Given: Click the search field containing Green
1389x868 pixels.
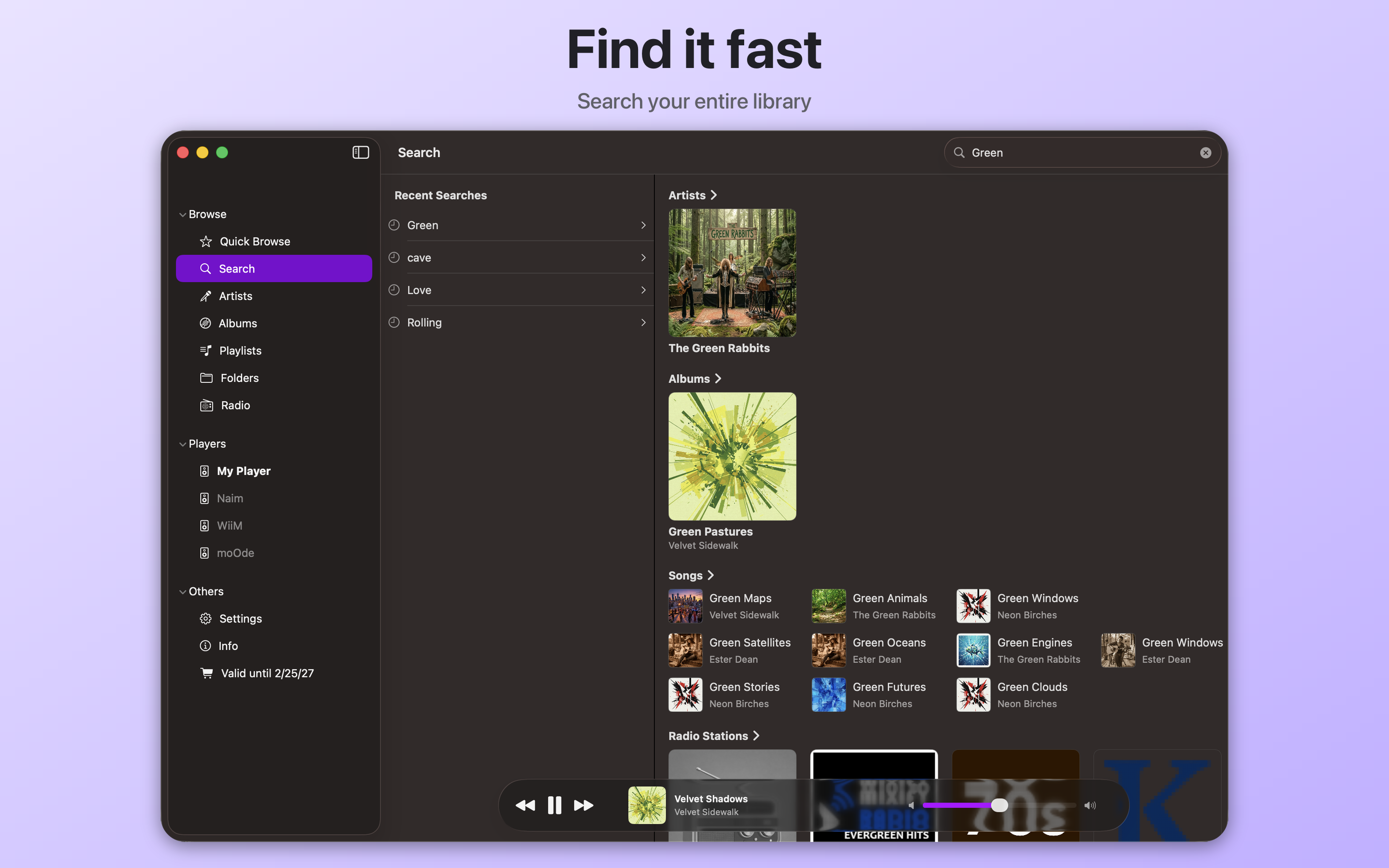Looking at the screenshot, I should (1082, 153).
